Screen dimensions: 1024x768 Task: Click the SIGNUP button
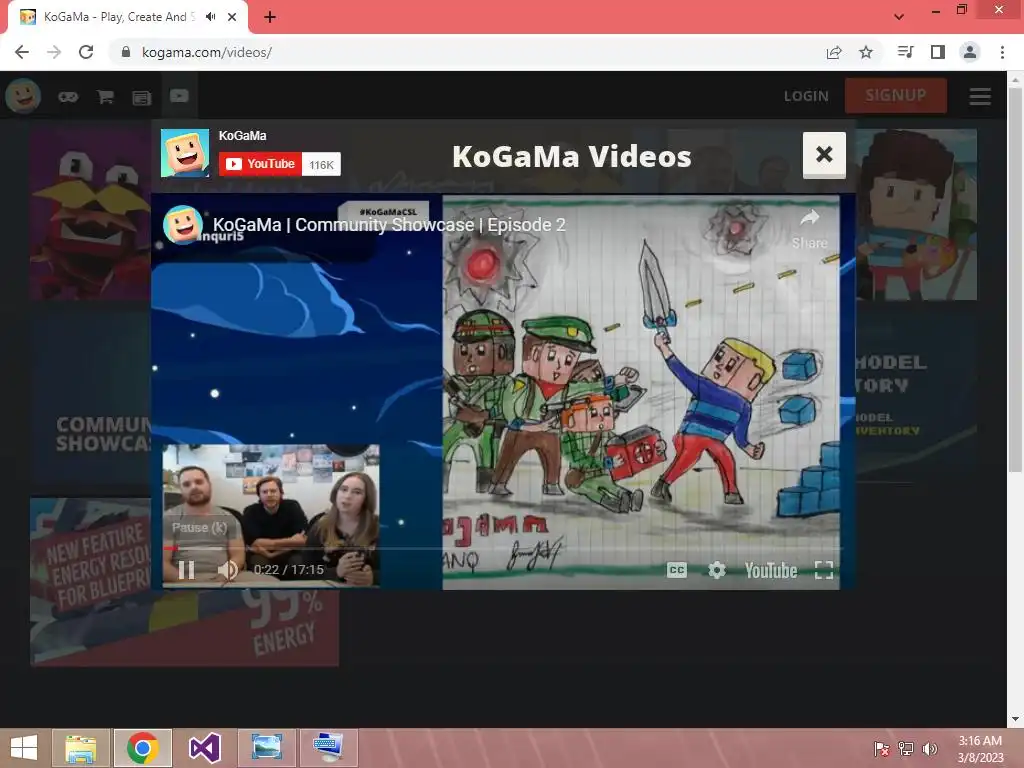tap(895, 95)
